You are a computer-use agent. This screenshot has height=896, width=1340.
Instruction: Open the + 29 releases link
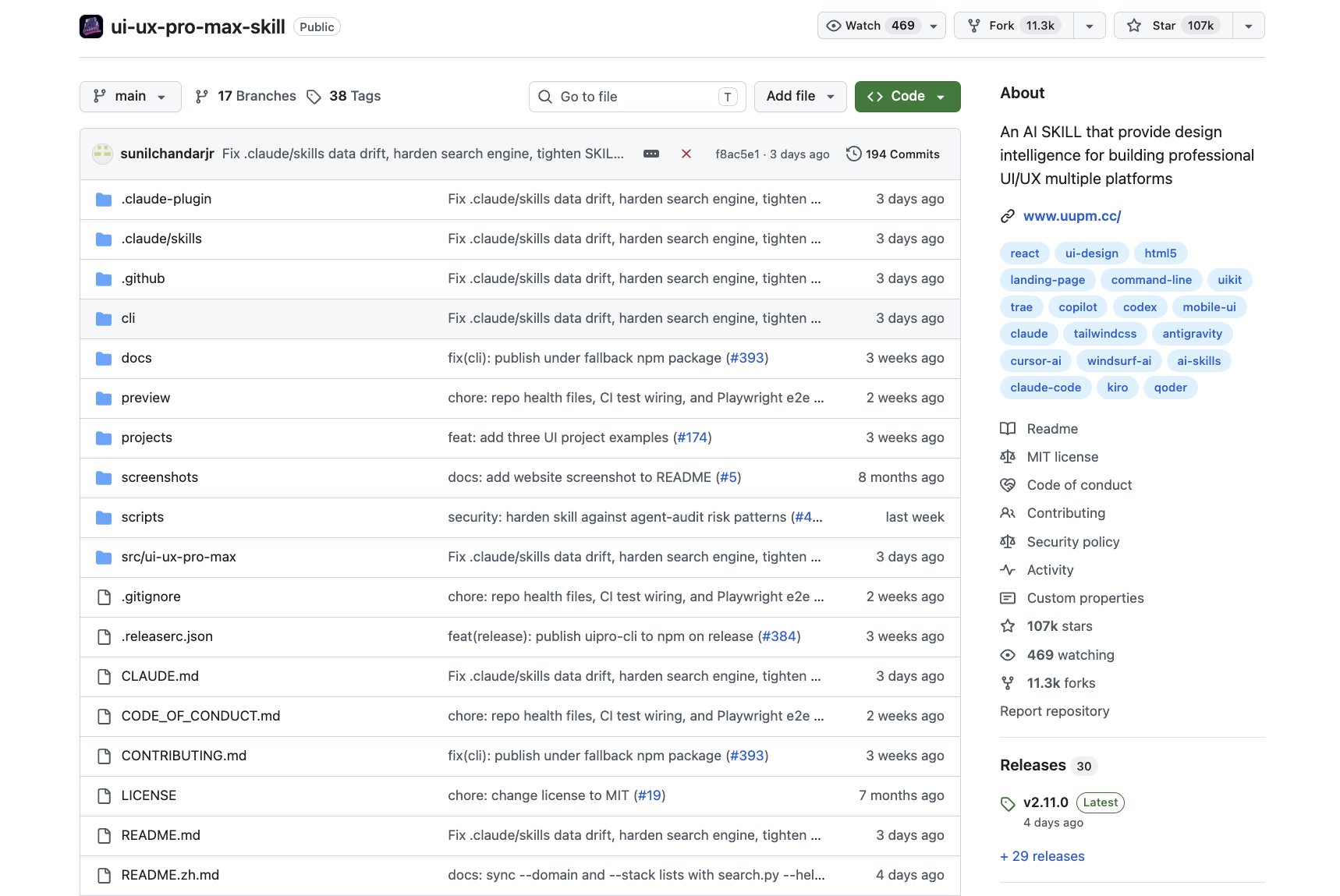(x=1042, y=856)
